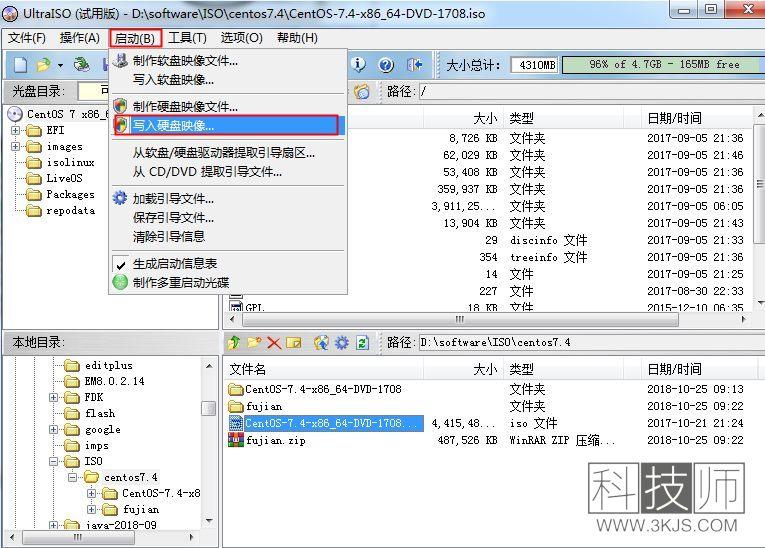This screenshot has width=765, height=548.
Task: Click the disc-folder icon left of upper 路径
Action: [x=362, y=91]
